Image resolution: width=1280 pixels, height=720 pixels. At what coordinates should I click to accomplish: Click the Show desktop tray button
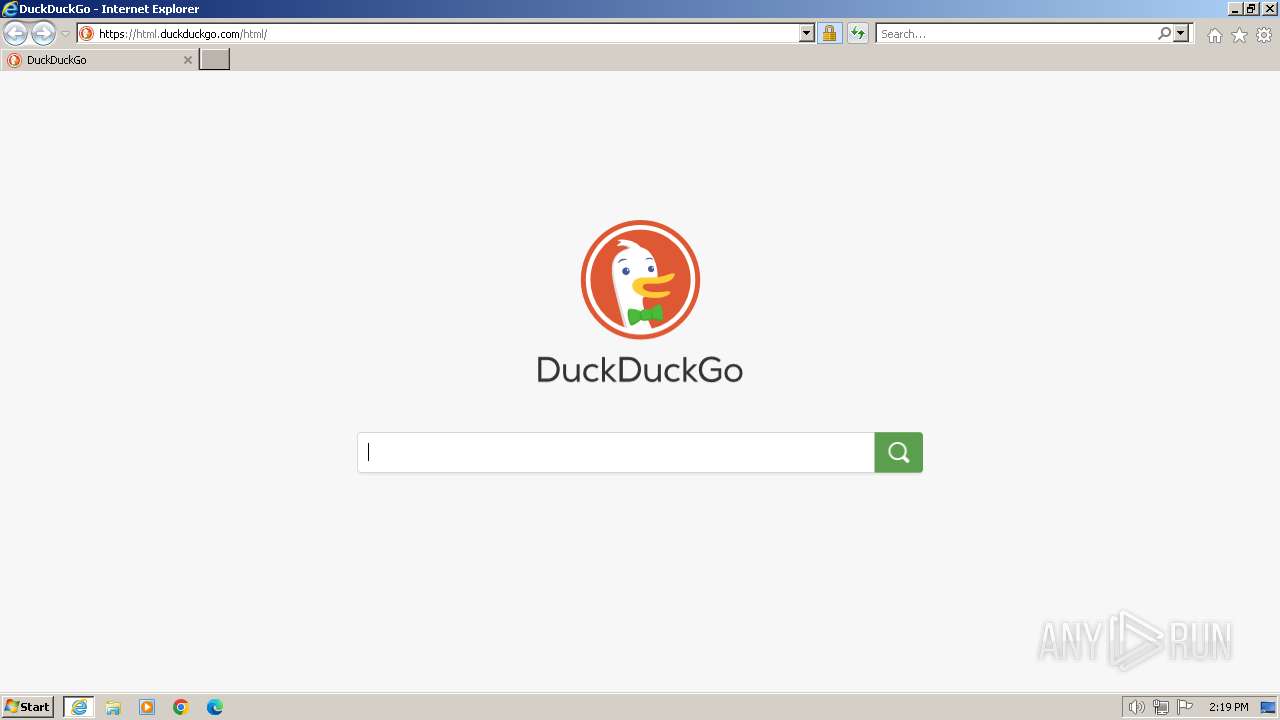1268,707
